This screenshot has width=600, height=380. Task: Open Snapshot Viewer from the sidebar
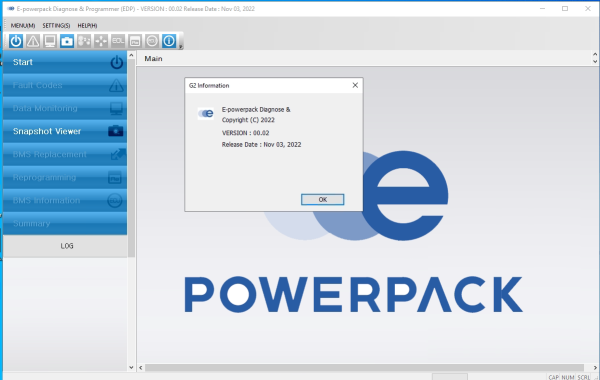click(x=65, y=131)
